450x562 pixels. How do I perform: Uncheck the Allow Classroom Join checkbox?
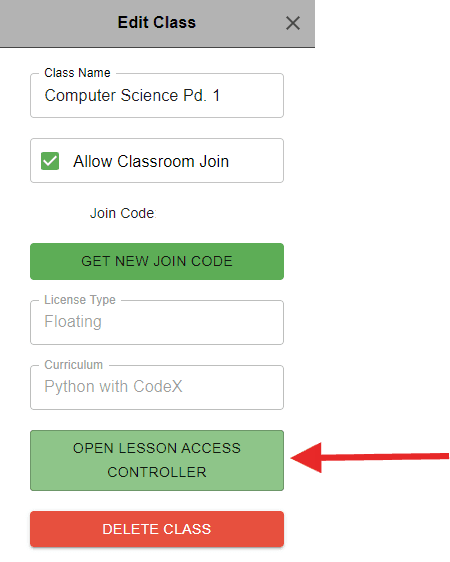50,161
